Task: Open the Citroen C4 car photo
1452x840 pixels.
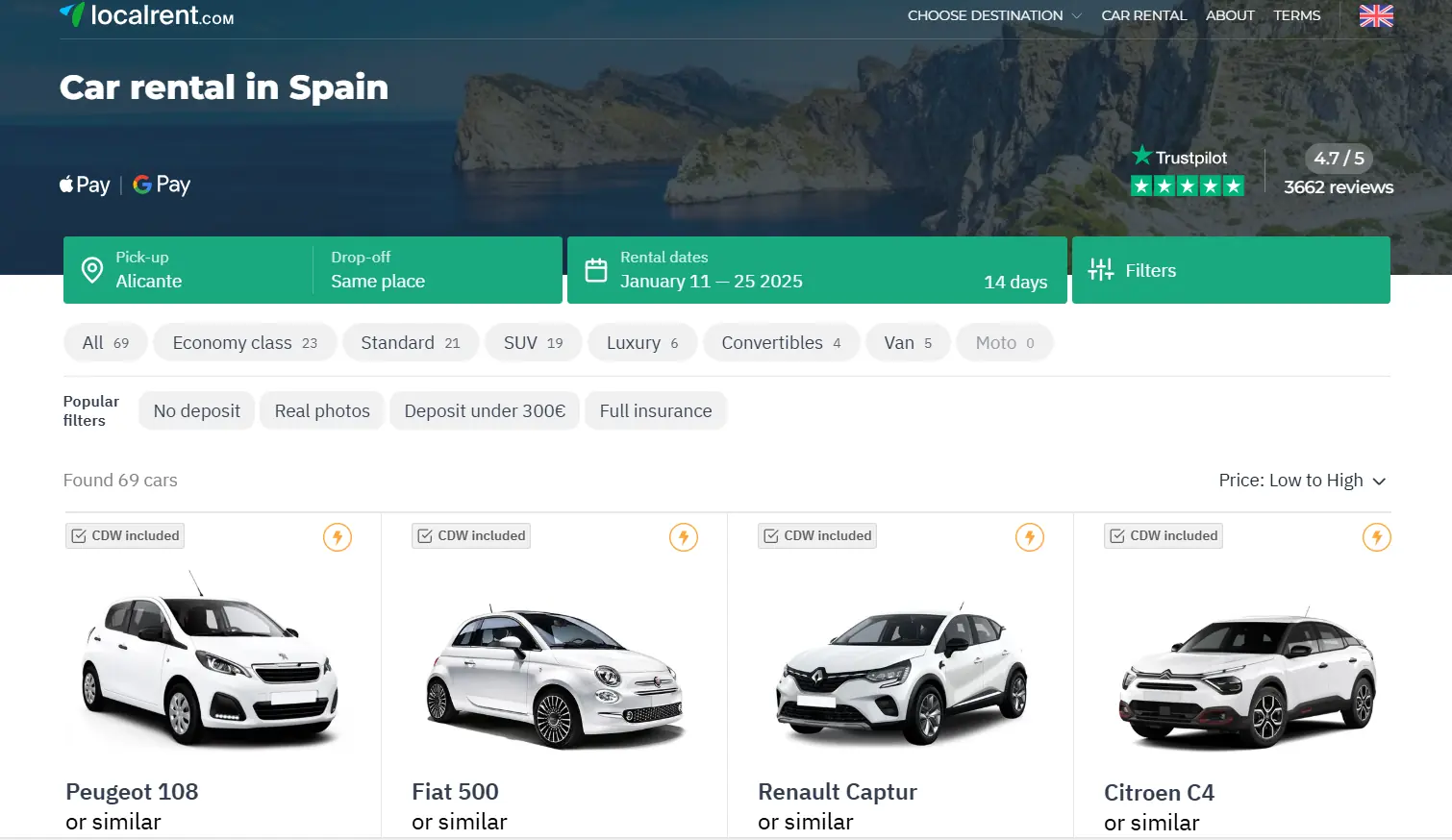Action: 1247,679
